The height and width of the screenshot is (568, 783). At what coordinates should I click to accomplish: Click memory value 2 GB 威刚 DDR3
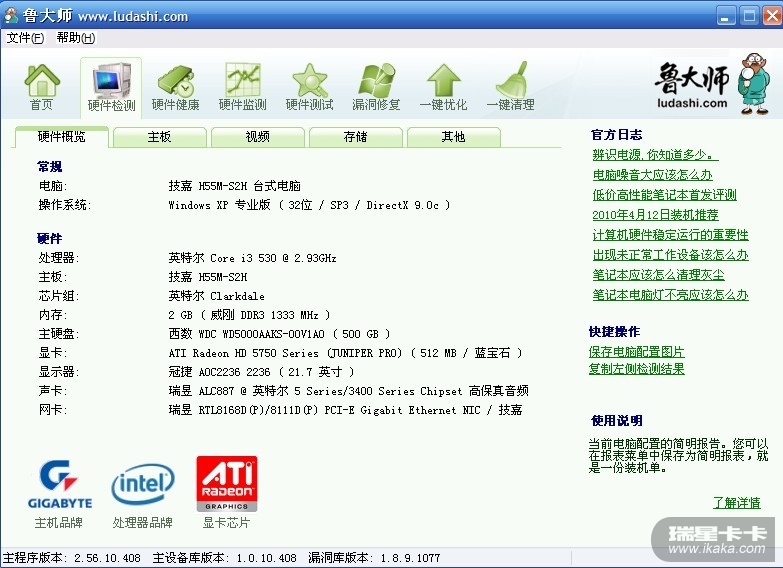[249, 315]
